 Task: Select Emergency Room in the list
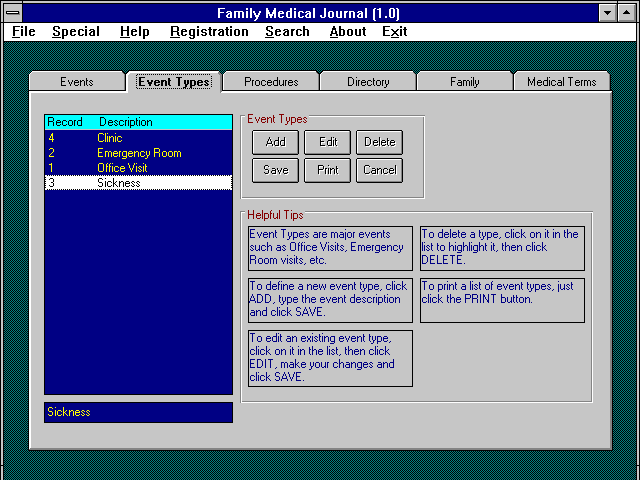(139, 153)
